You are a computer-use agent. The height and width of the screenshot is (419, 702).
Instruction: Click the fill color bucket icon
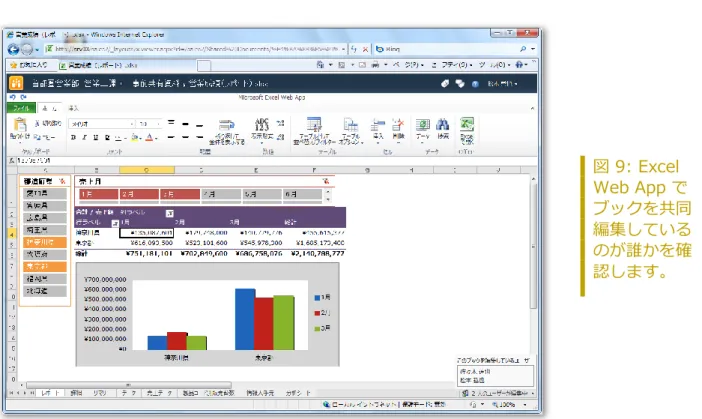(134, 137)
